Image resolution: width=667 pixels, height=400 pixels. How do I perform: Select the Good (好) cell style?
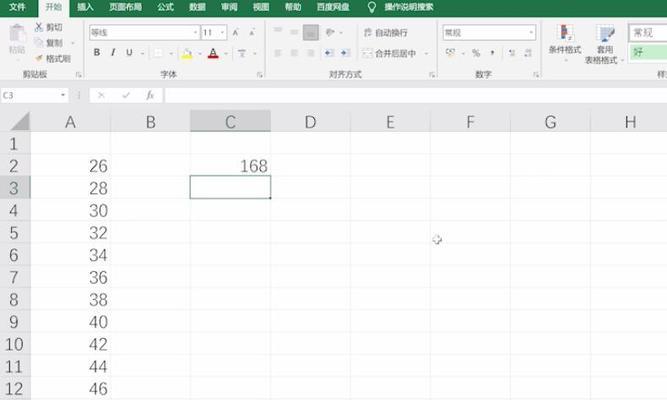click(x=647, y=52)
